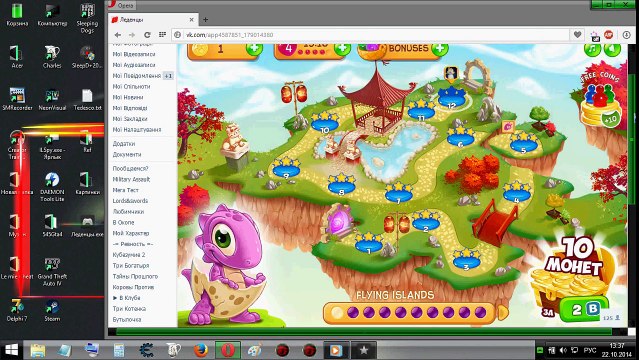The width and height of the screenshot is (639, 360).
Task: Open the В Окопе app link
Action: pyautogui.click(x=123, y=222)
